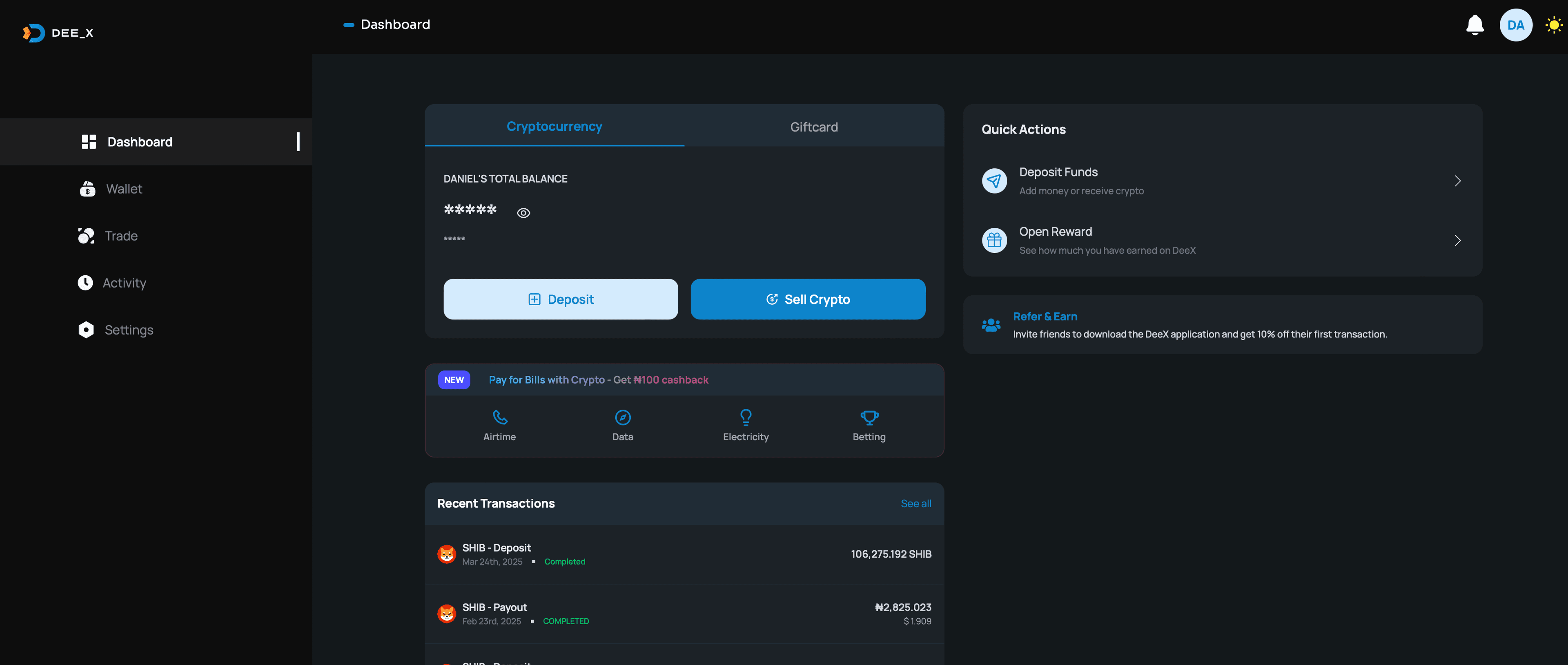Open notifications bell
Viewport: 1568px width, 665px height.
coord(1474,25)
